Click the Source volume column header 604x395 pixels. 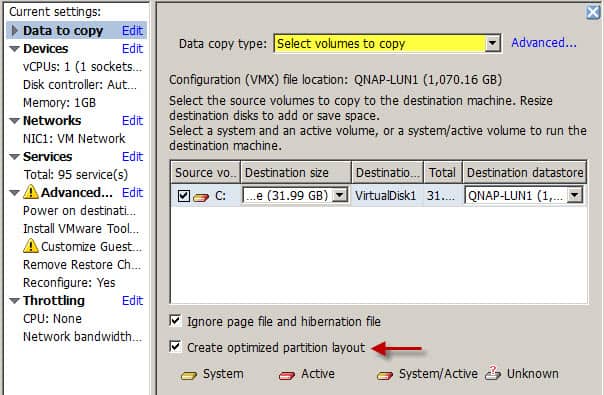205,172
